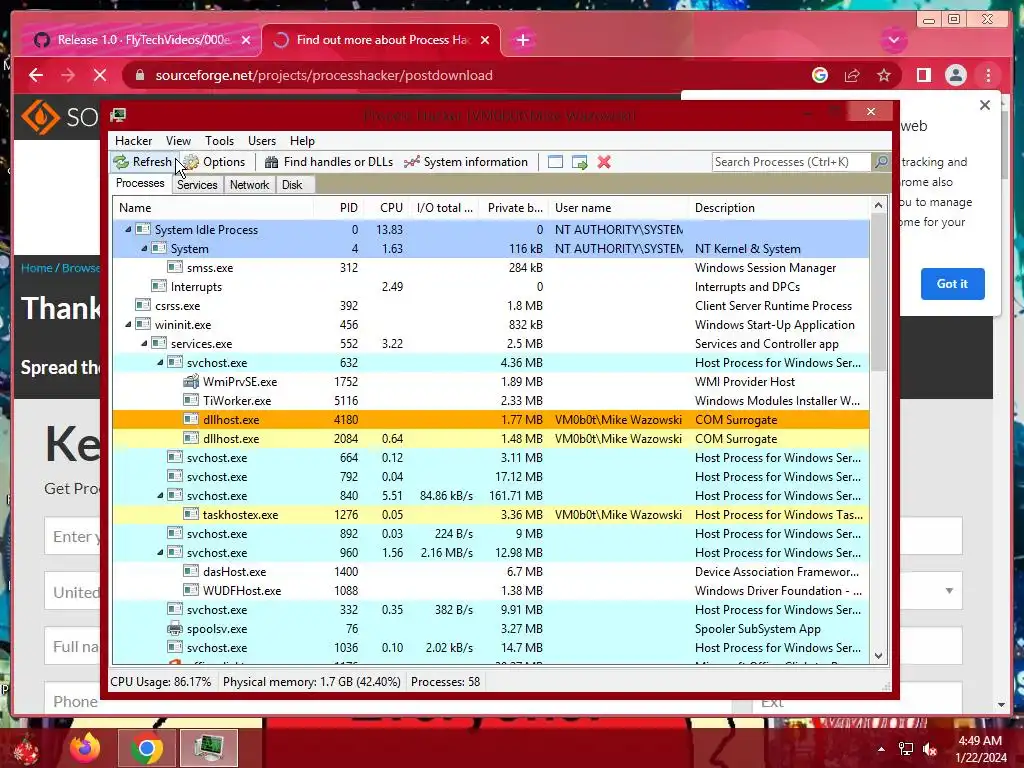Select the TiWorker.exe process

[x=490, y=400]
